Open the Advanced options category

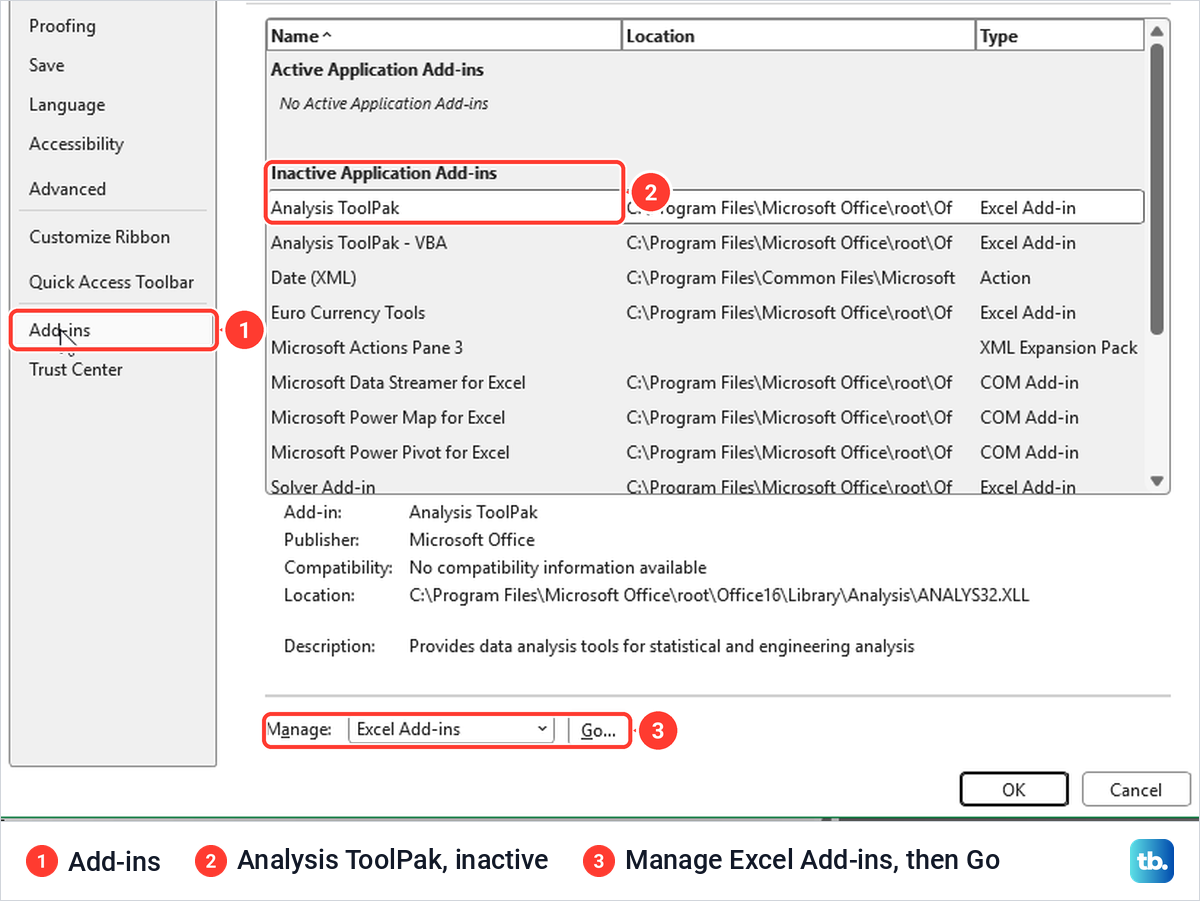(x=67, y=189)
